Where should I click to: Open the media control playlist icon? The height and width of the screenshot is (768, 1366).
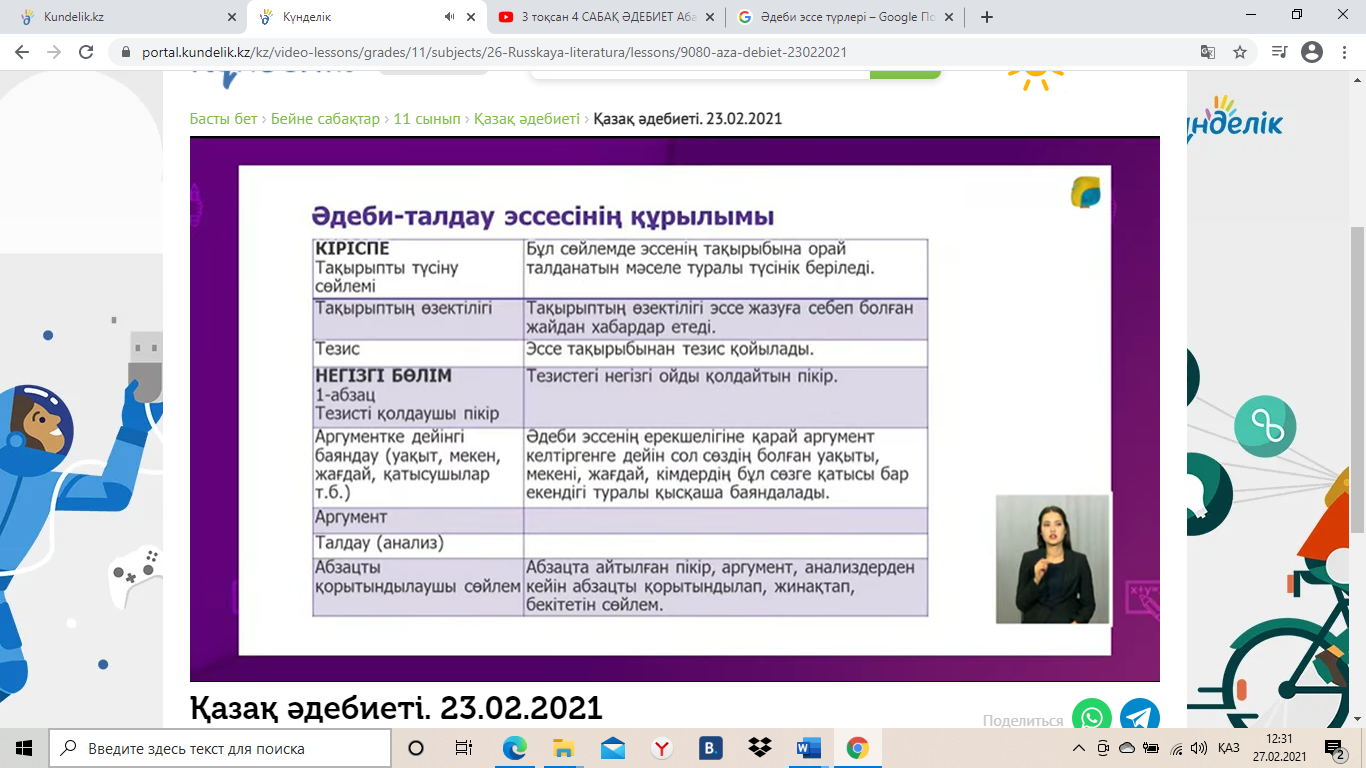pos(1279,52)
